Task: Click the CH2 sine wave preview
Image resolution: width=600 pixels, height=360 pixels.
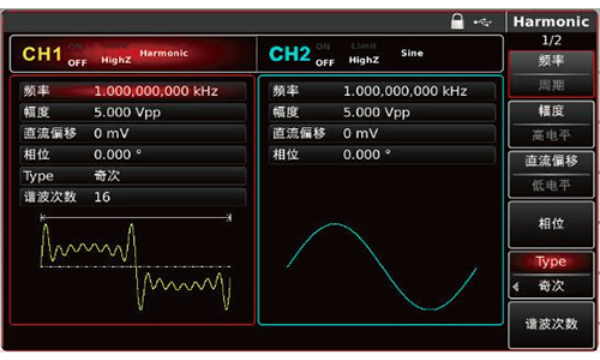Action: tap(382, 266)
